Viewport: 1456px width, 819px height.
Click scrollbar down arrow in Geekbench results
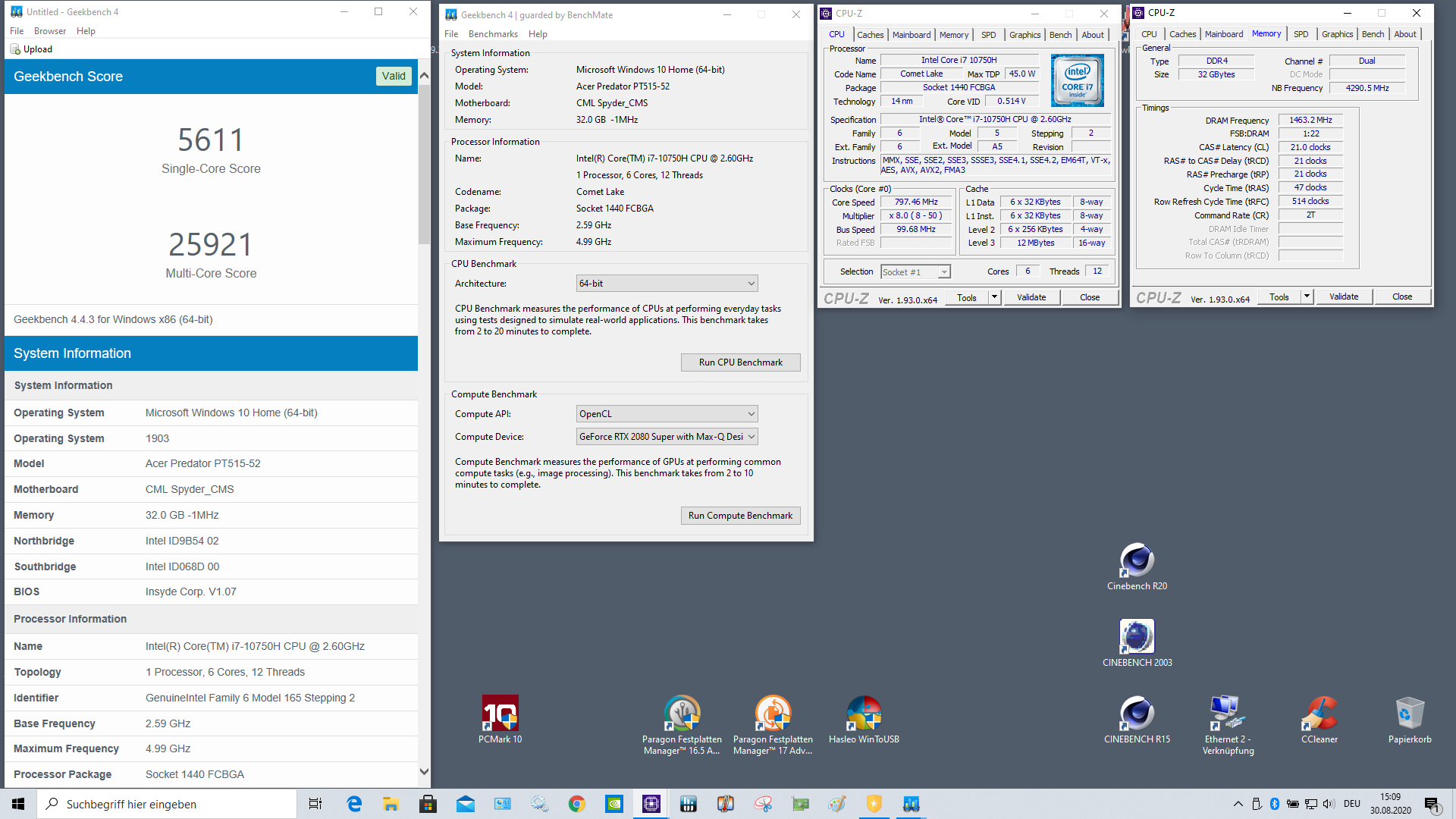424,772
